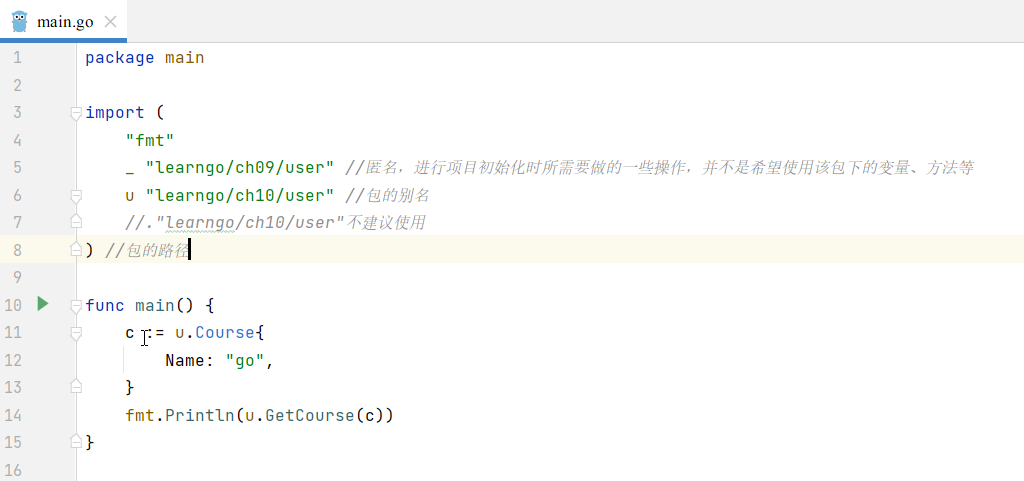Place cursor on "learngo/ch10/user" alias import

[x=240, y=195]
